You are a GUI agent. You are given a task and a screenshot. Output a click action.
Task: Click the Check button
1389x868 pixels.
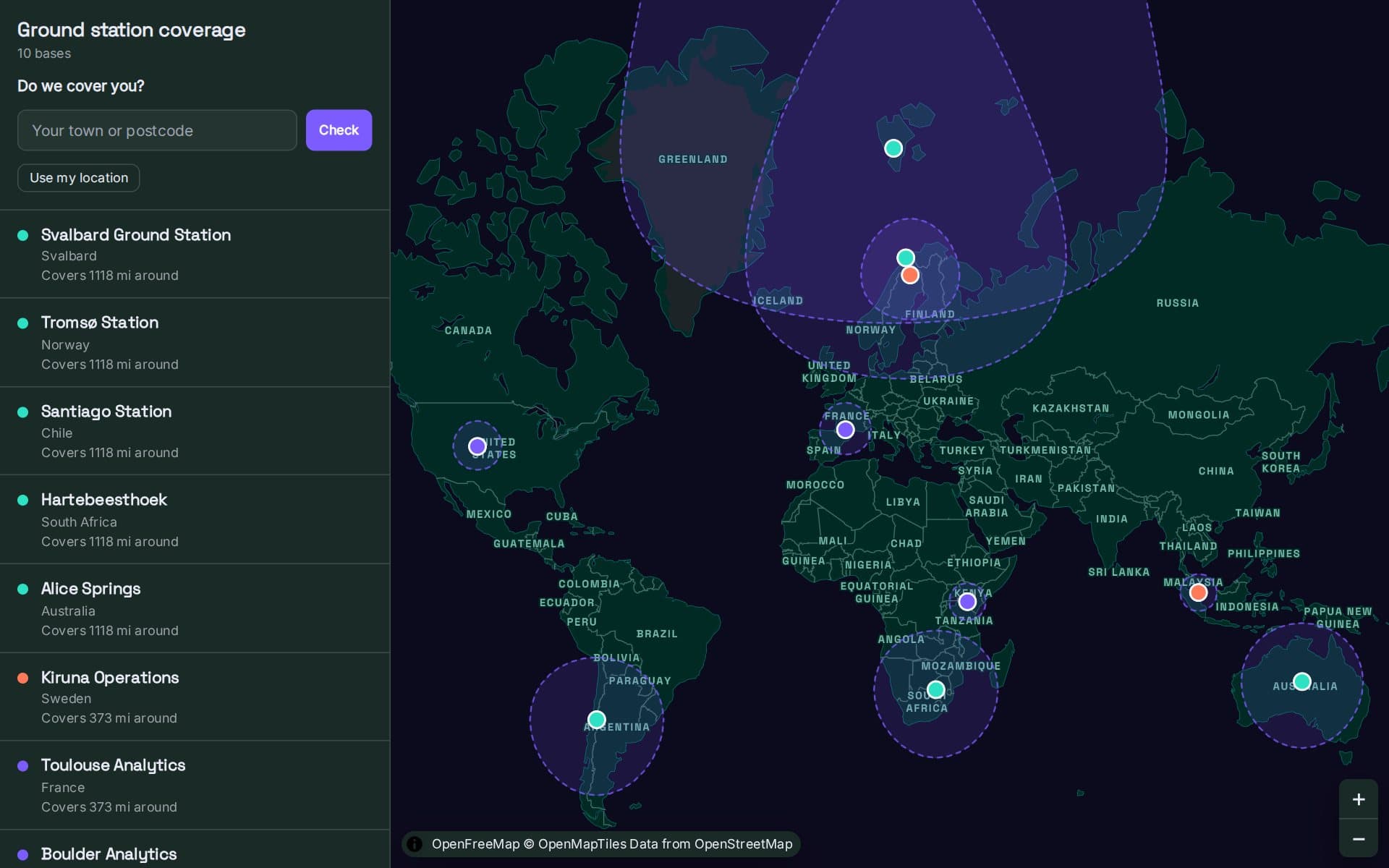(x=339, y=130)
